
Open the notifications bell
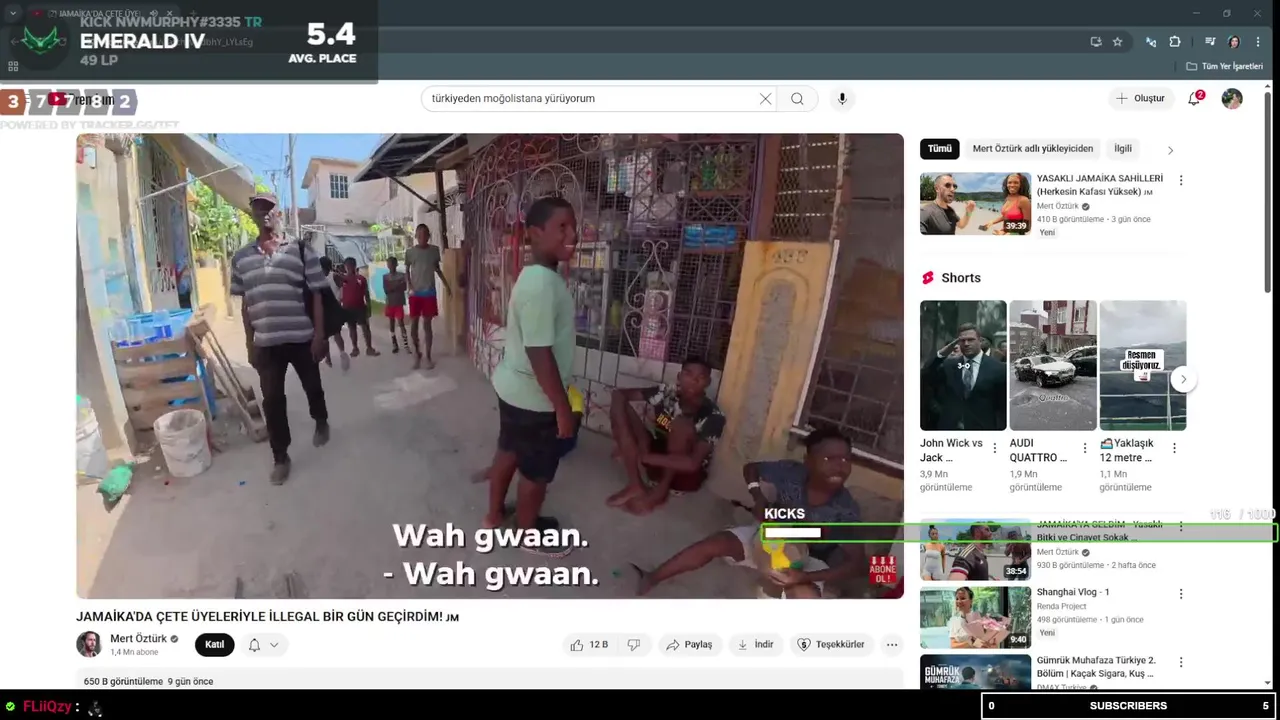1194,98
